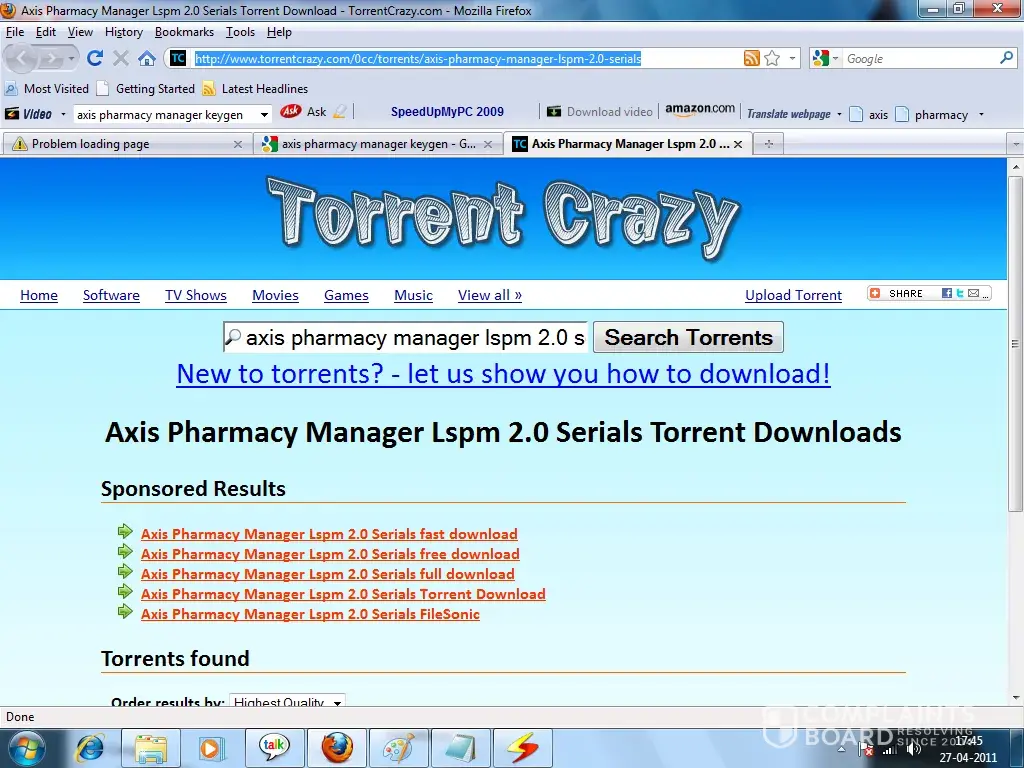Viewport: 1024px width, 768px height.
Task: Open Paint from the taskbar
Action: coord(398,747)
